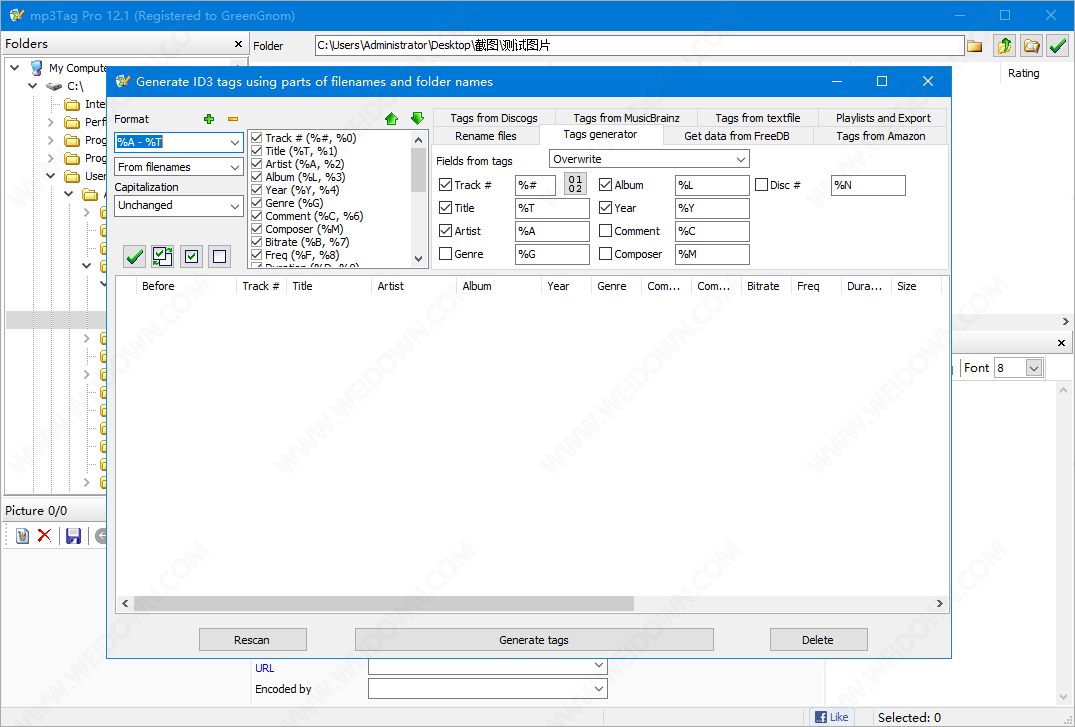Switch to the Get data from FreeDB tab
1075x727 pixels.
737,136
